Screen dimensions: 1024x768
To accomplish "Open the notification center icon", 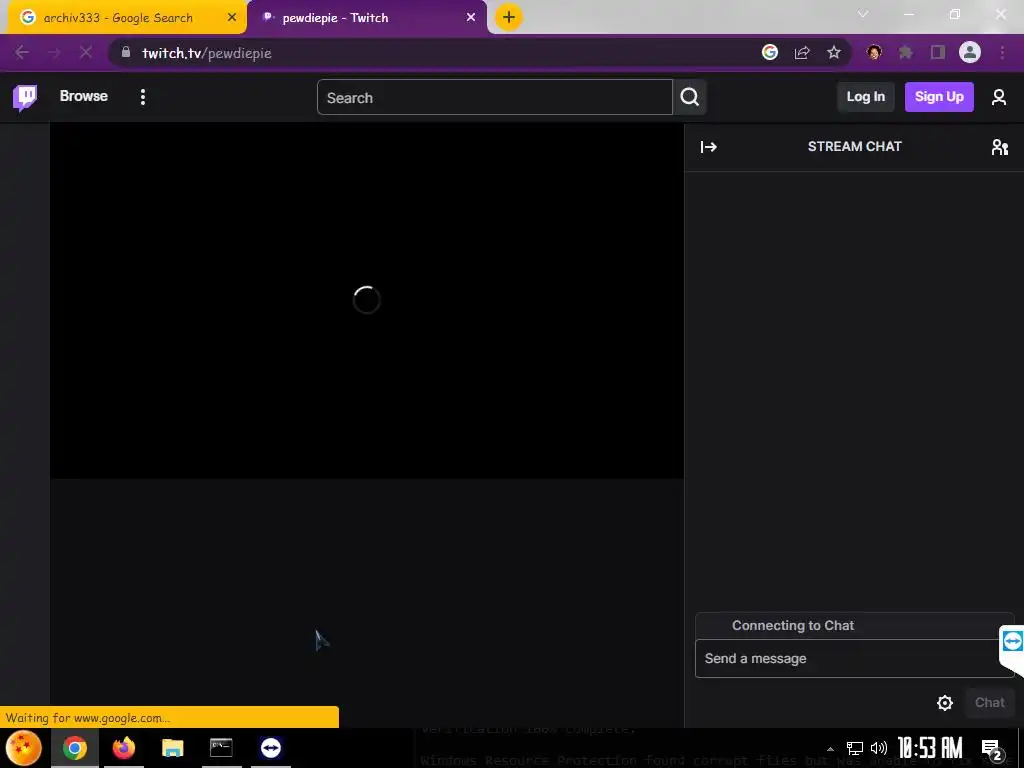I will 992,749.
